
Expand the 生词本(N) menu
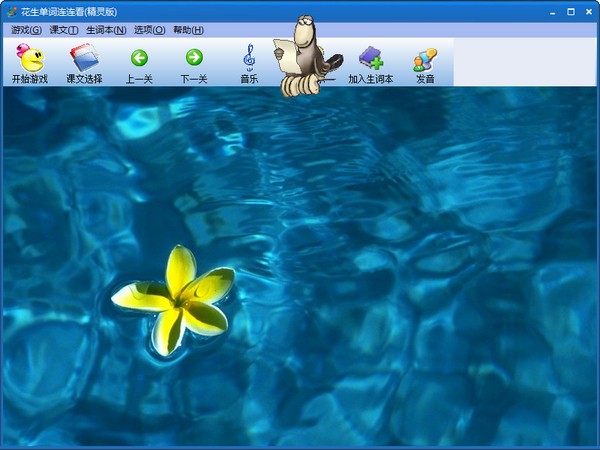tap(105, 30)
